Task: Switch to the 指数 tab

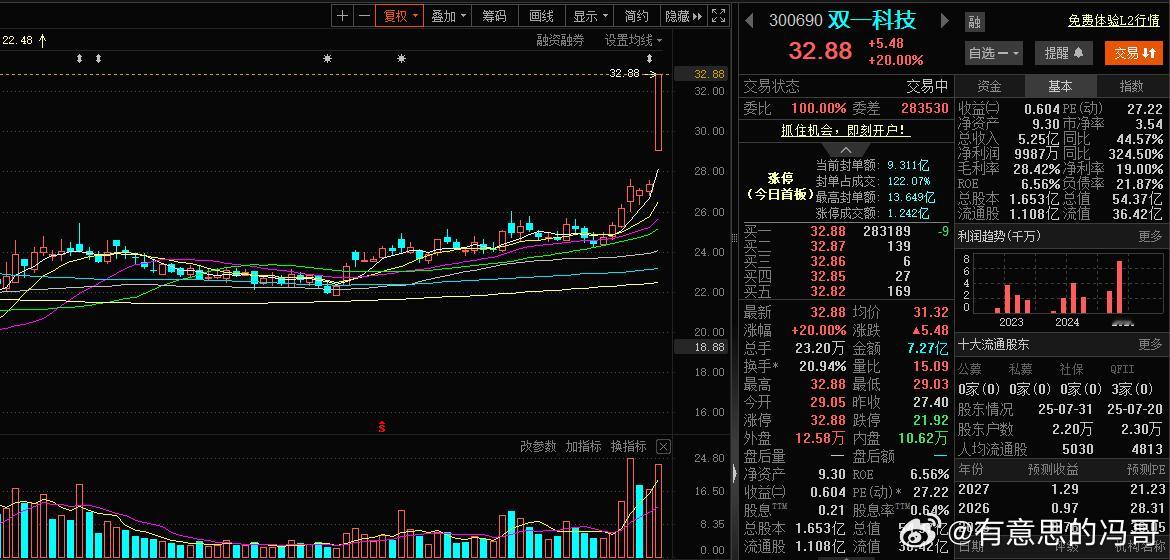Action: pos(1131,87)
